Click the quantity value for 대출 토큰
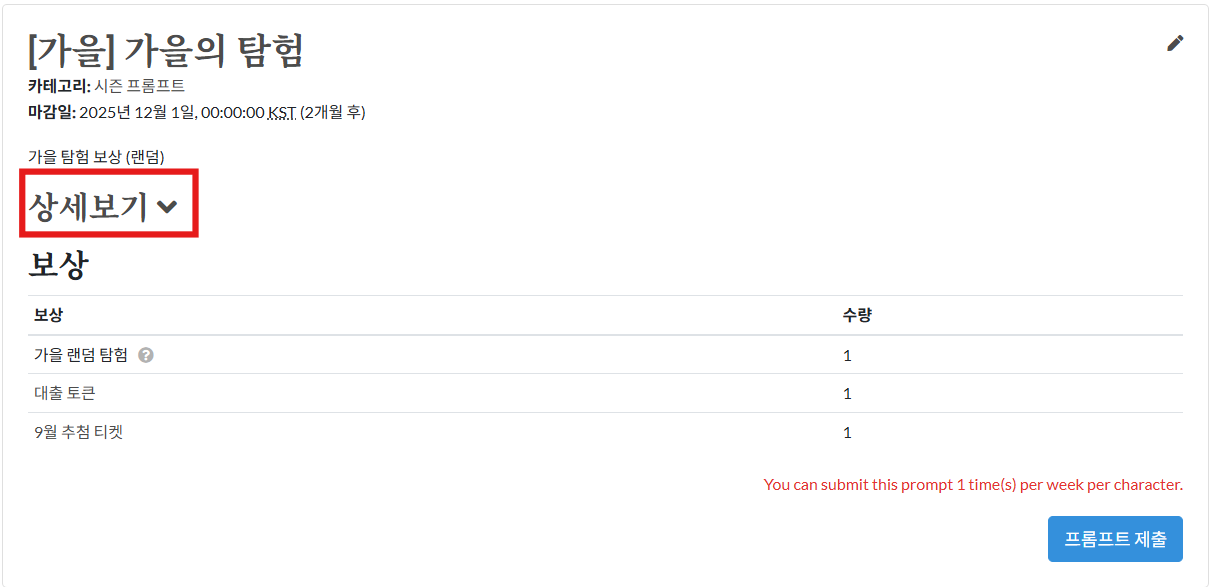Viewport: 1215px width, 587px height. coord(847,393)
